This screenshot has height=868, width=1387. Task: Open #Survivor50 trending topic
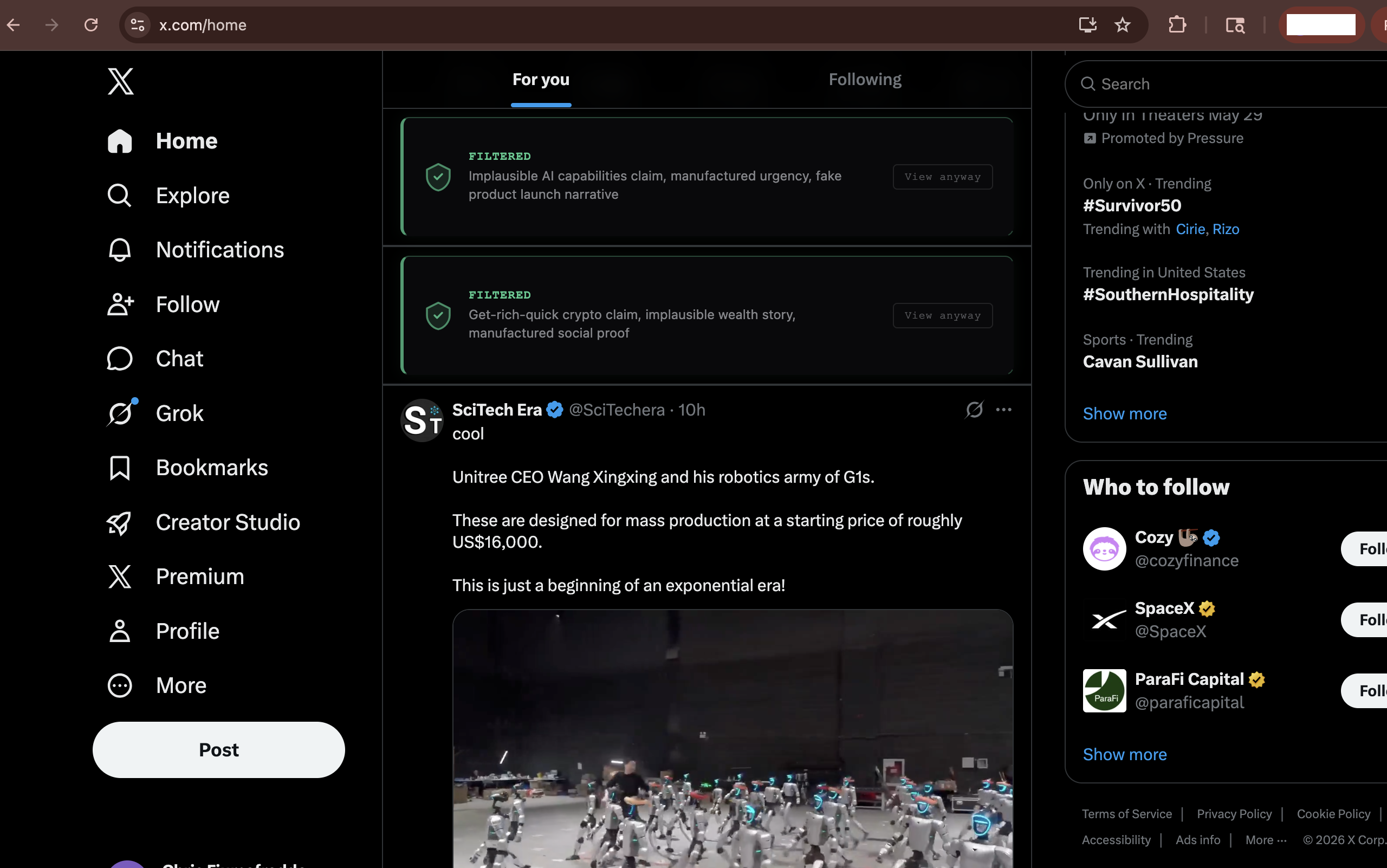[1131, 205]
